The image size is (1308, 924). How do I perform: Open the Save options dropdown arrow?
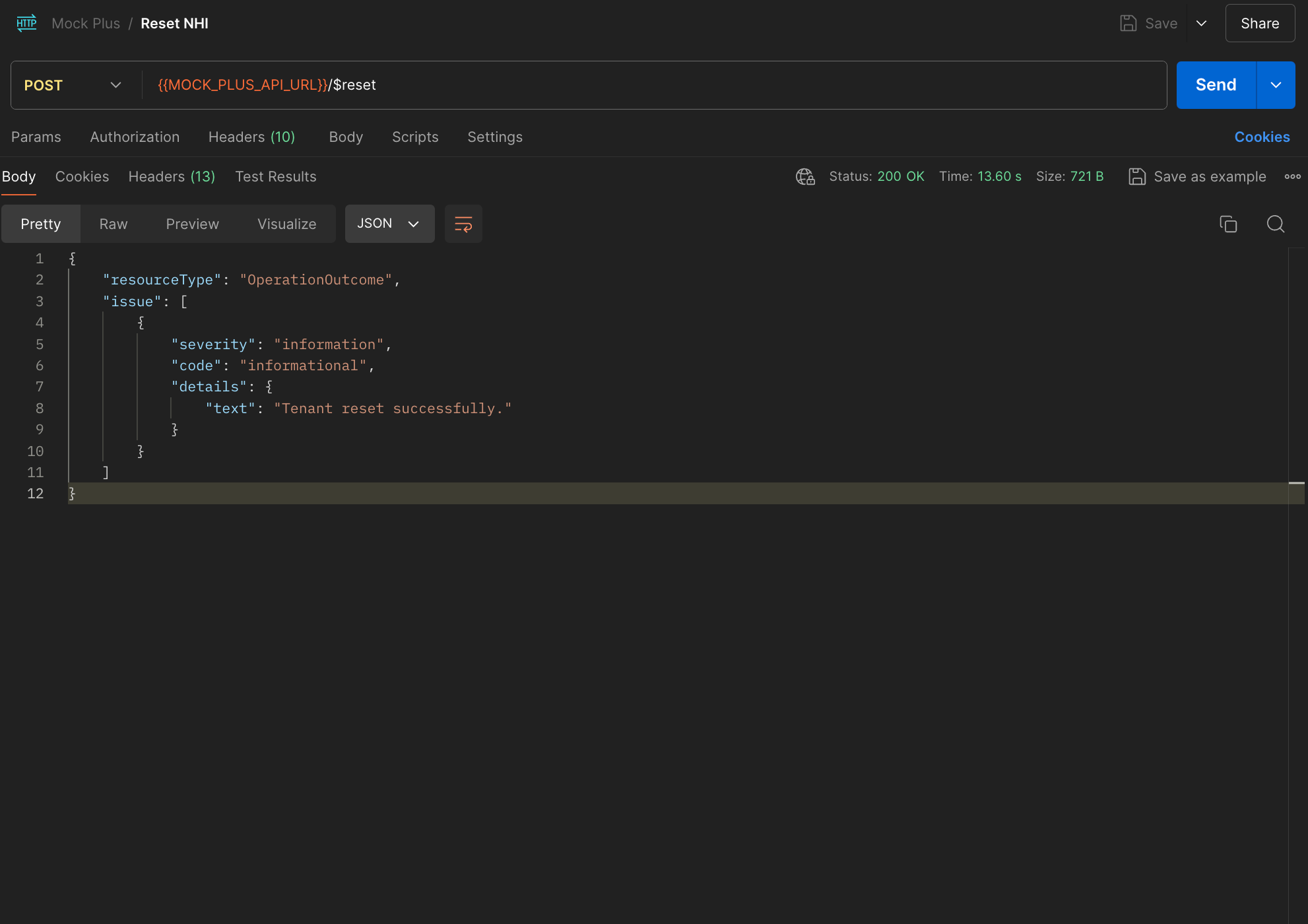tap(1202, 23)
